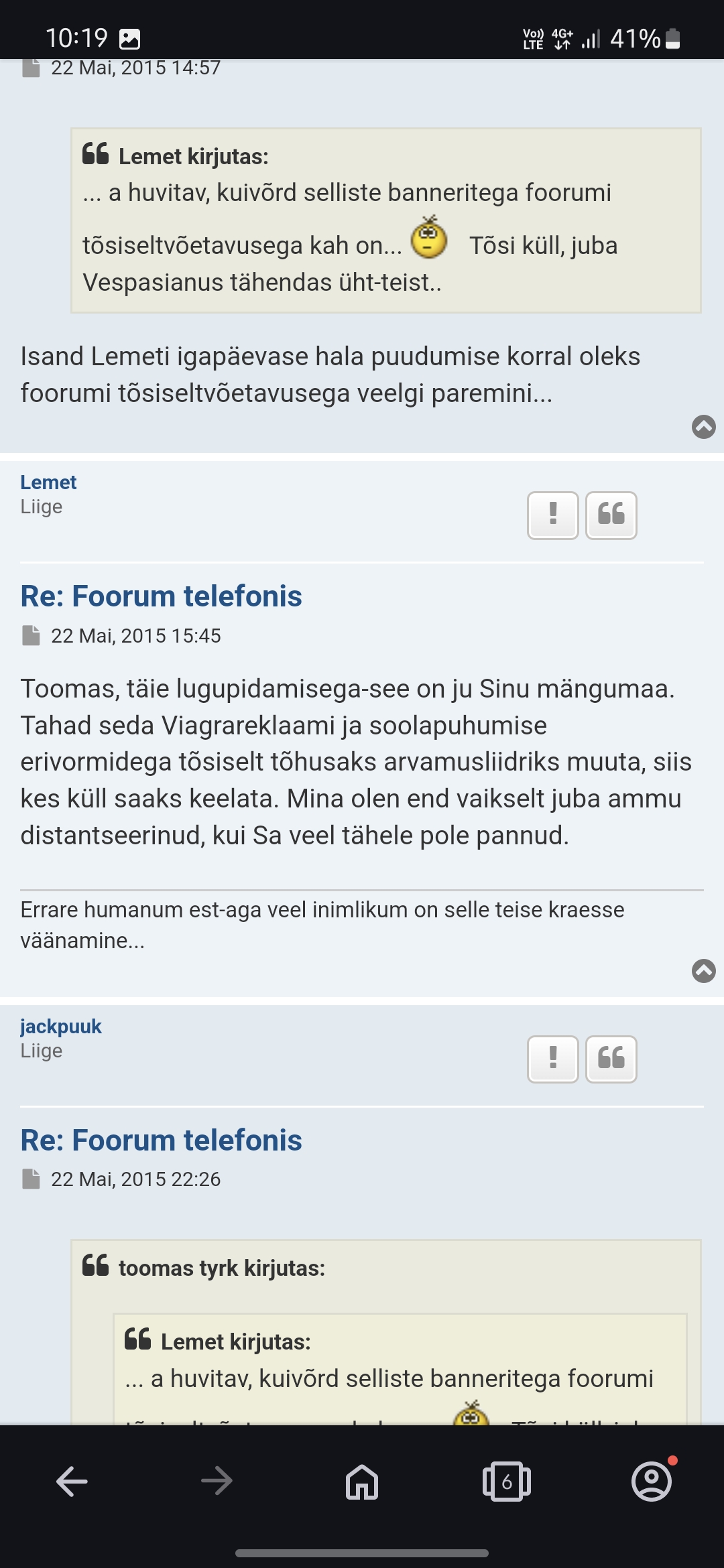Jump to top from first post arrow
The height and width of the screenshot is (1568, 724).
703,426
